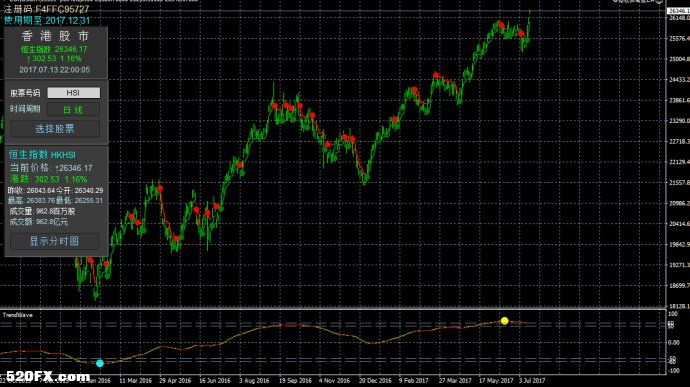Screen dimensions: 690x387
Task: Click the 22718.3 price axis label
Action: [679, 141]
